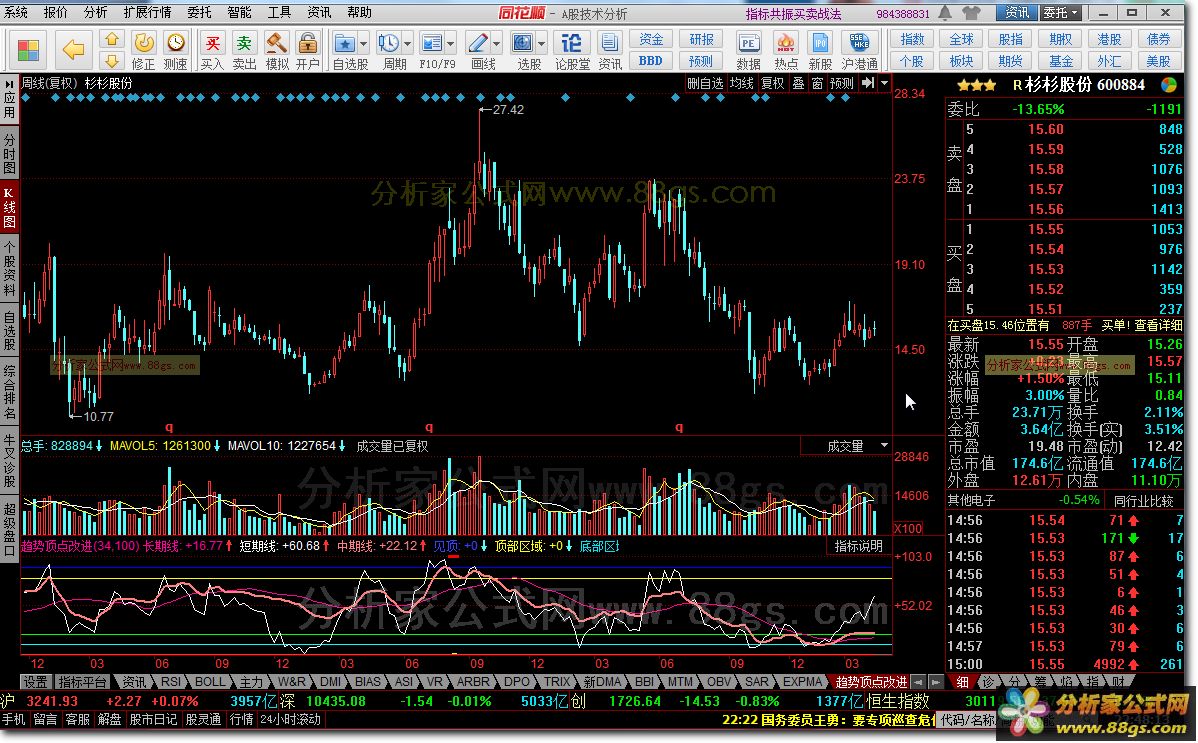
Task: Expand the F10/F9 dropdown arrow
Action: tap(450, 44)
